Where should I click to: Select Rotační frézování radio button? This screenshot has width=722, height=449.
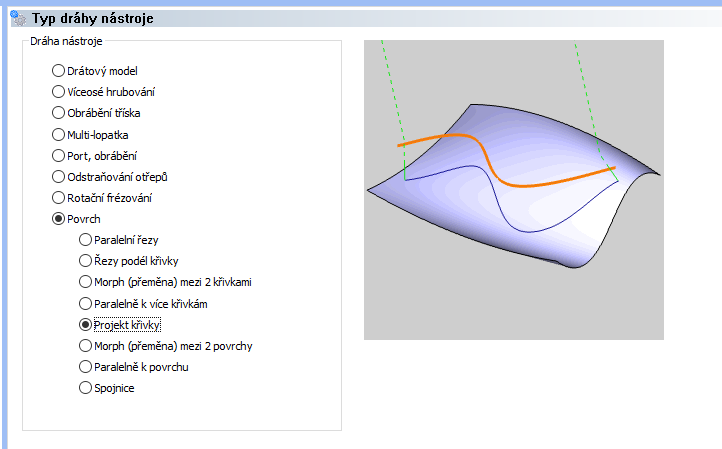(58, 198)
